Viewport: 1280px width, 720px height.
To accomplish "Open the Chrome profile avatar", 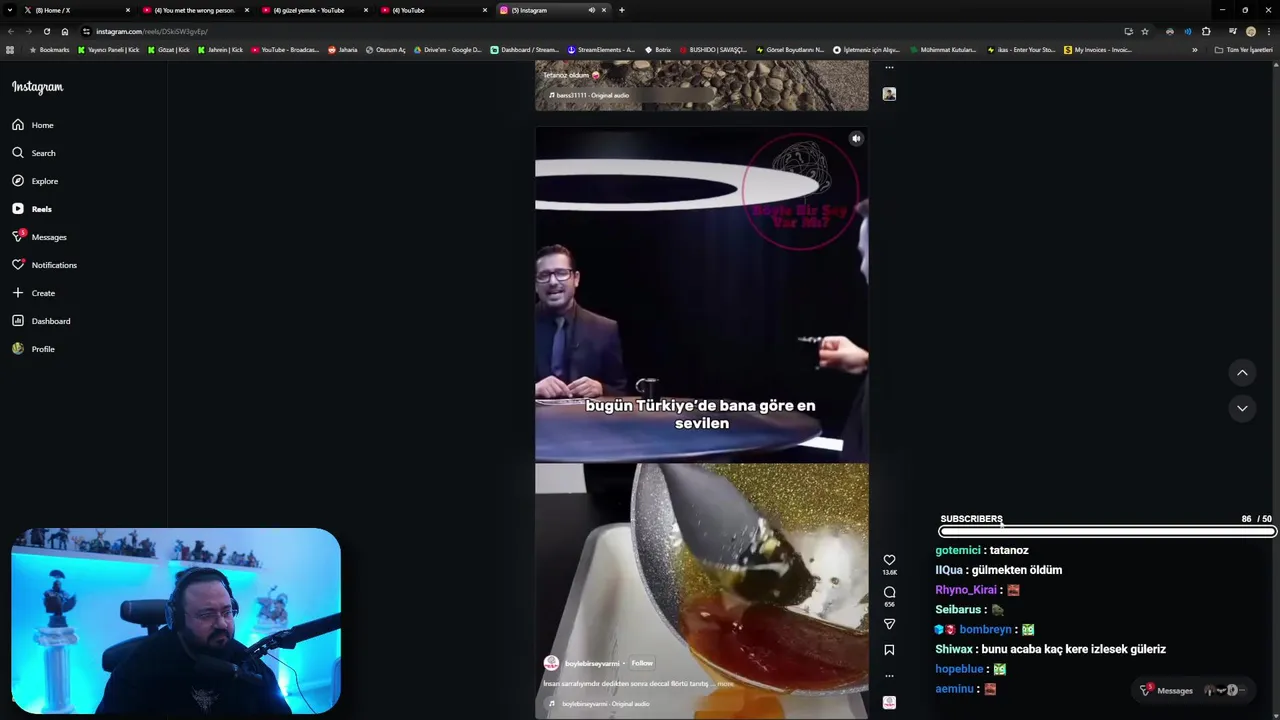I will tap(1250, 31).
